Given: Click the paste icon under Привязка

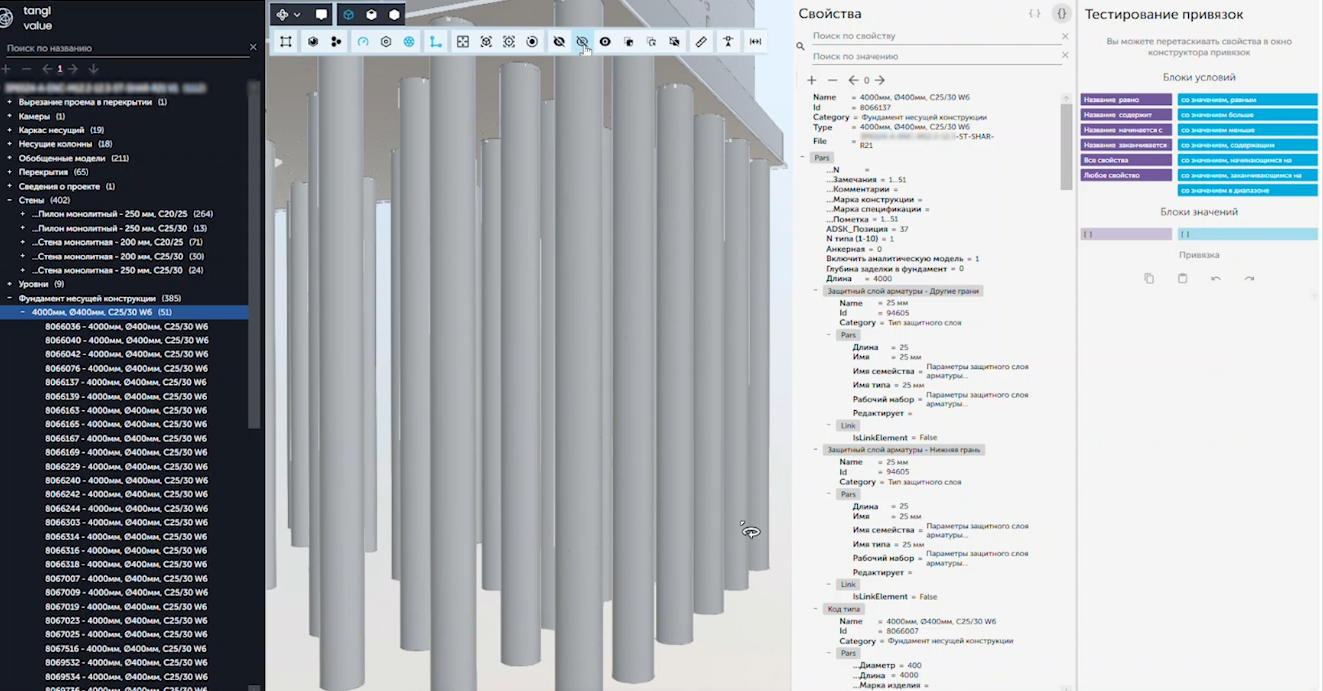Looking at the screenshot, I should [1182, 279].
